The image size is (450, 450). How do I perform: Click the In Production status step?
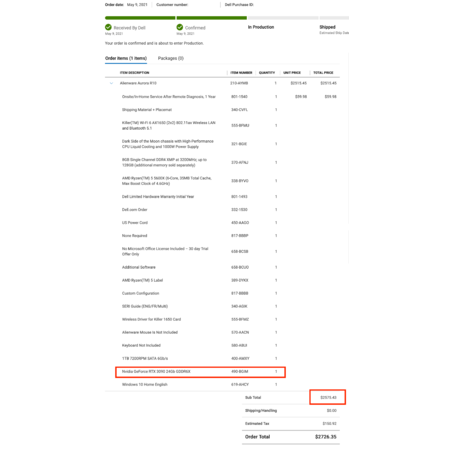(261, 27)
